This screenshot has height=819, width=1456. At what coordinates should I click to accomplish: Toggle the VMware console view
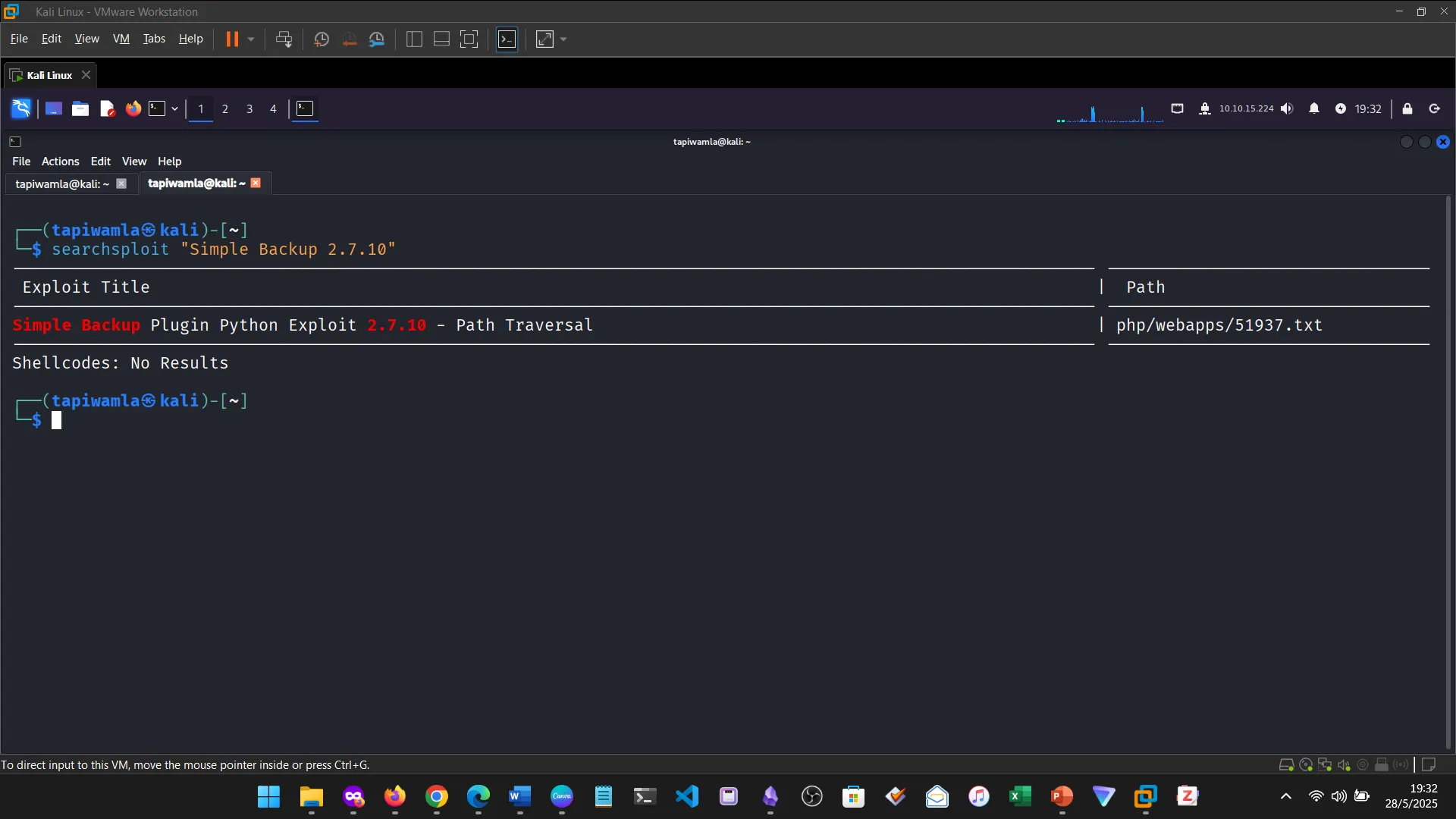click(x=507, y=39)
